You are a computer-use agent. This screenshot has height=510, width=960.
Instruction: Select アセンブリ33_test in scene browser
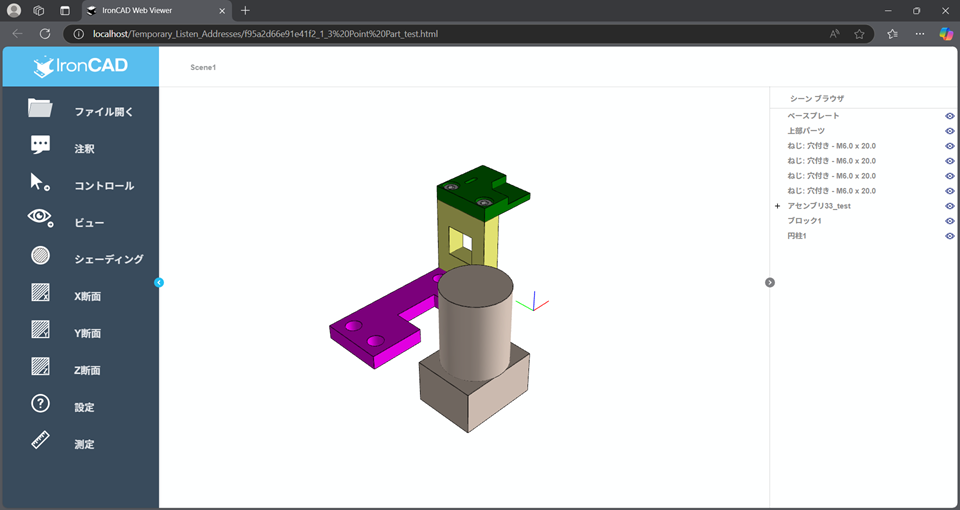point(819,206)
